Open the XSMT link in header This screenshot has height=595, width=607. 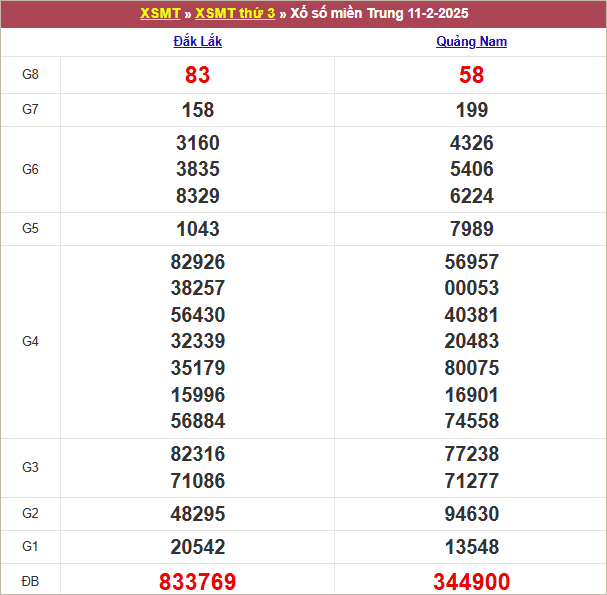[160, 14]
